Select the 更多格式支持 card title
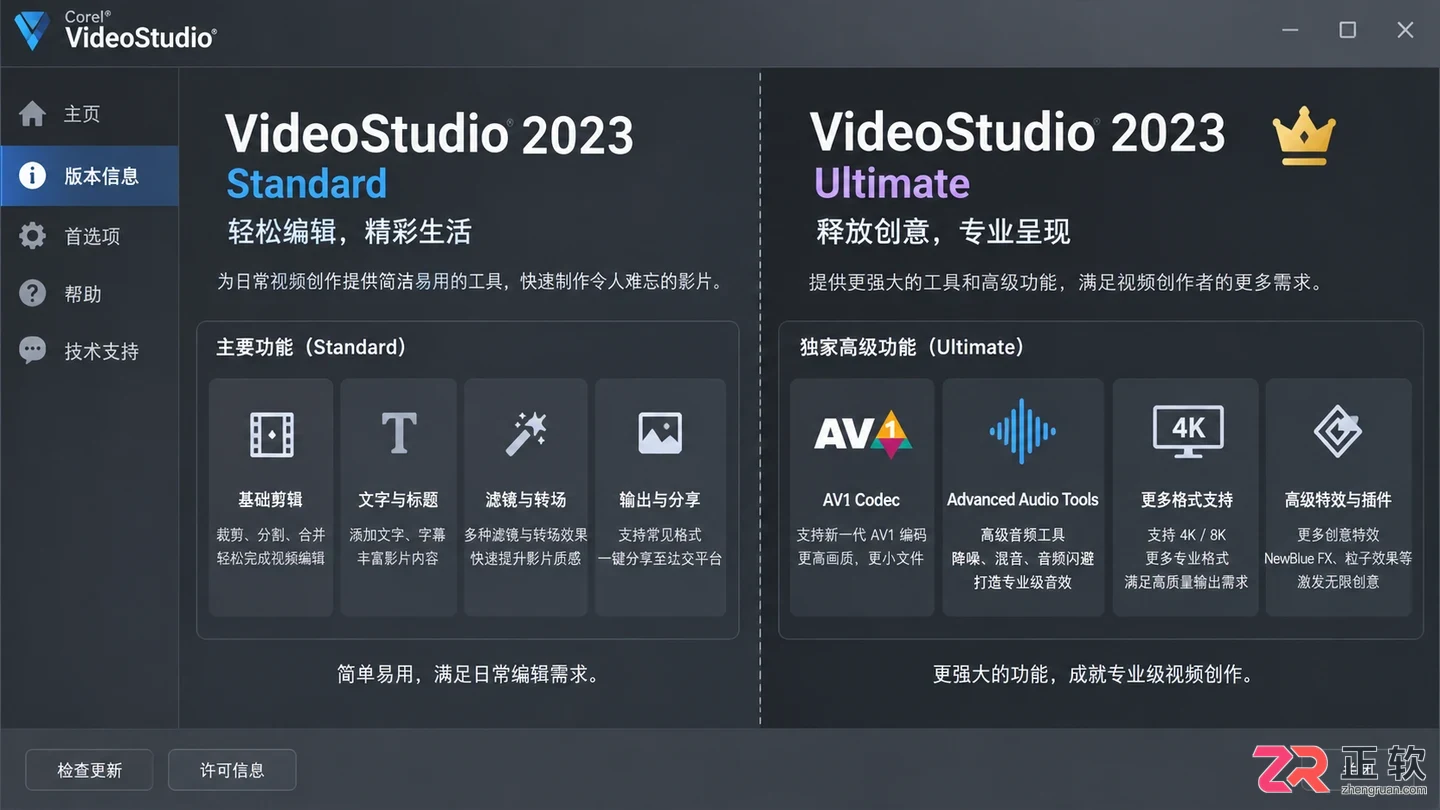Screen dimensions: 1440x810 [x=1187, y=500]
